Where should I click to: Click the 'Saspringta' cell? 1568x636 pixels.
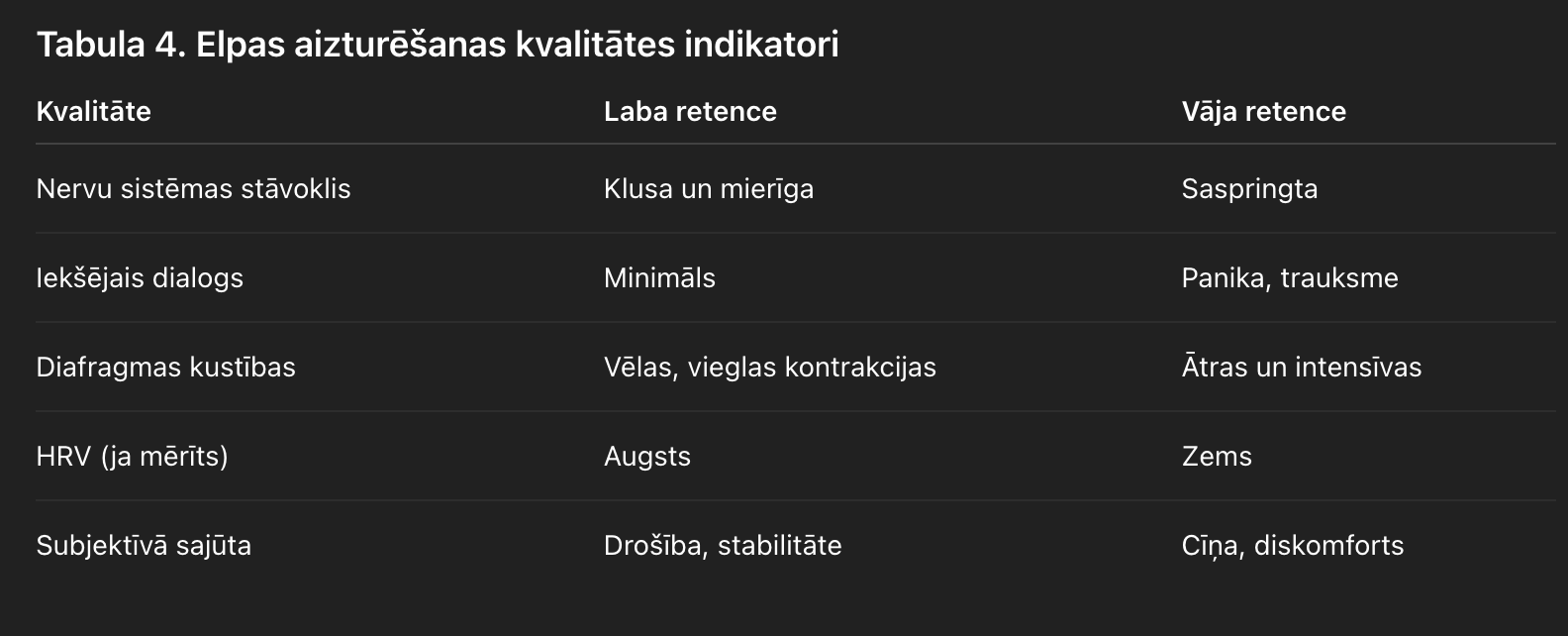coord(1249,188)
